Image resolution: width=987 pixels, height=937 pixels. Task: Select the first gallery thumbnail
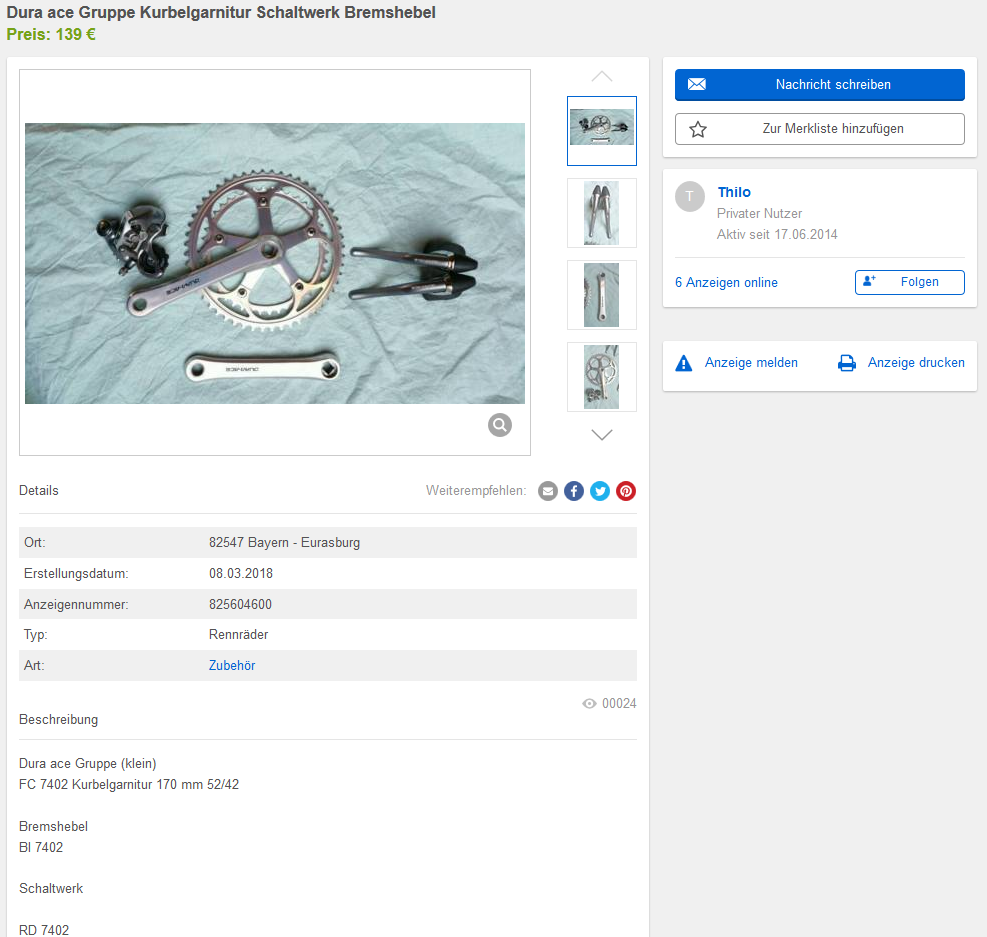(601, 131)
